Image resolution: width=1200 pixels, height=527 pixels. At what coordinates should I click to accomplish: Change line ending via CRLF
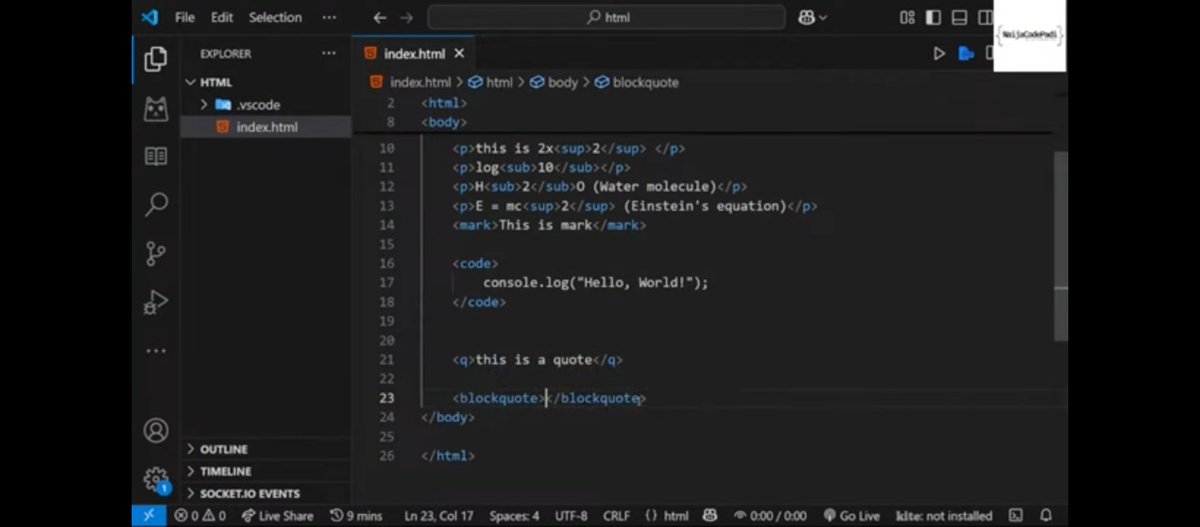(x=617, y=516)
